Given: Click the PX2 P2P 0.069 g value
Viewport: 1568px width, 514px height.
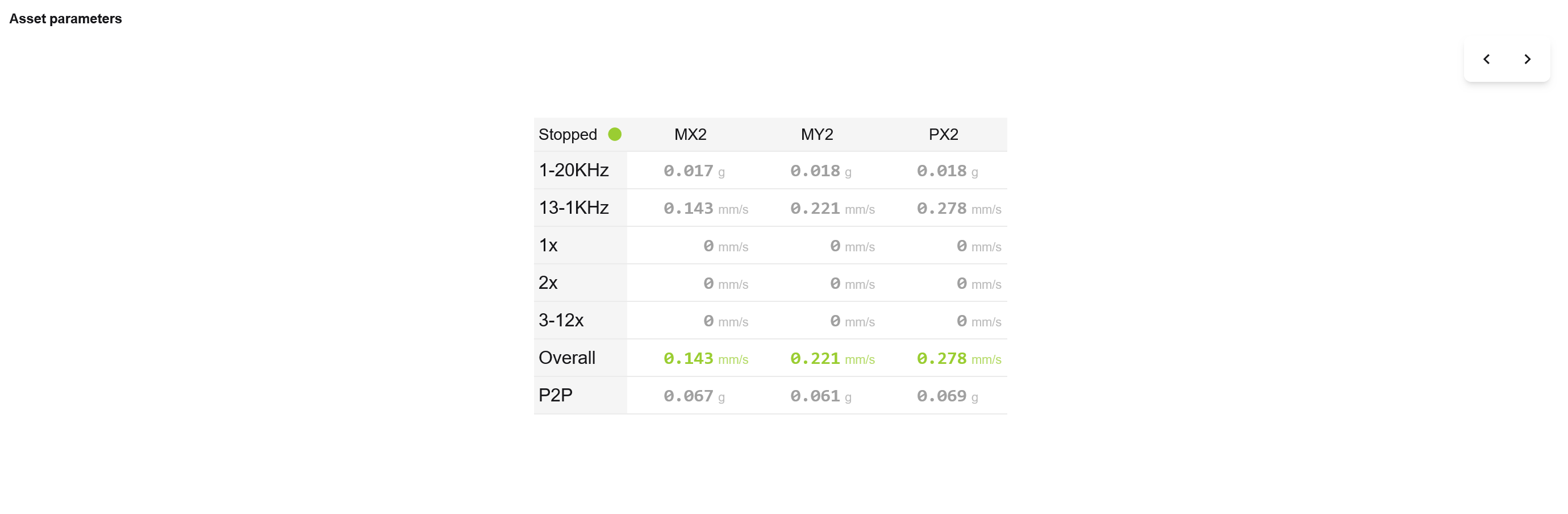Looking at the screenshot, I should point(948,396).
